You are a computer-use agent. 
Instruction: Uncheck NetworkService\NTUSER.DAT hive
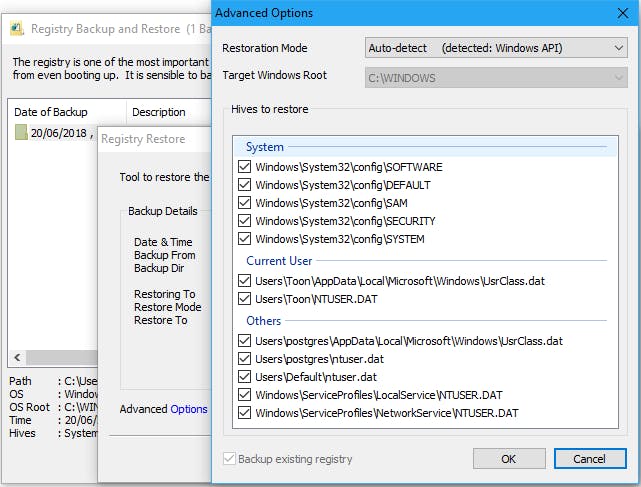(x=245, y=413)
